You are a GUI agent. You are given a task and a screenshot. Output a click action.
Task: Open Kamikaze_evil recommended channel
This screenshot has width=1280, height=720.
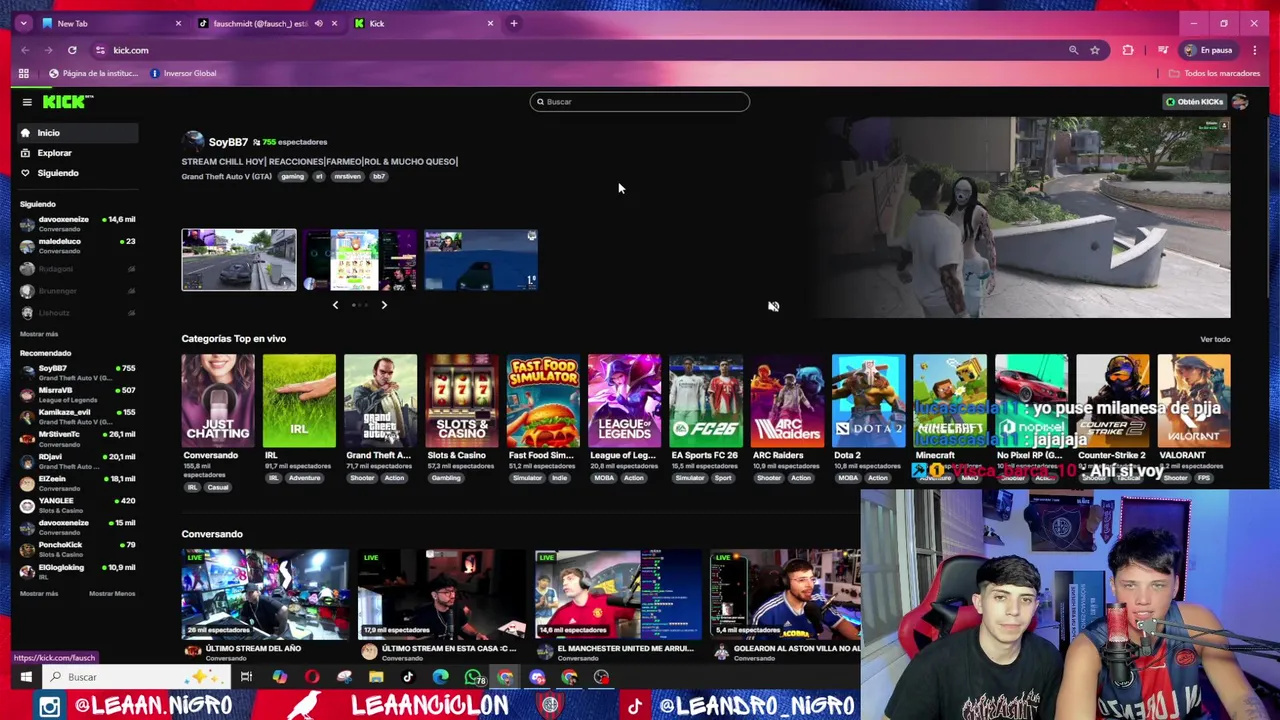coord(77,417)
